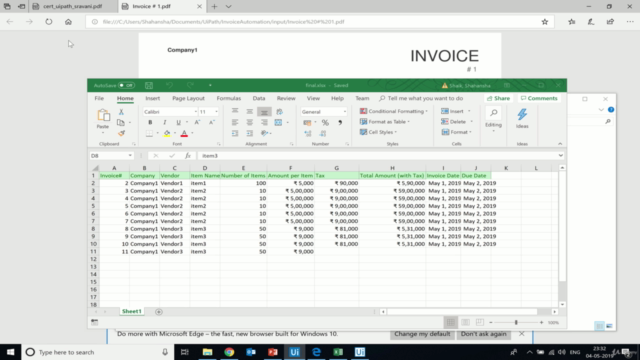Center text horizontally in the cell
Screen dimensions: 640x360
click(249, 122)
